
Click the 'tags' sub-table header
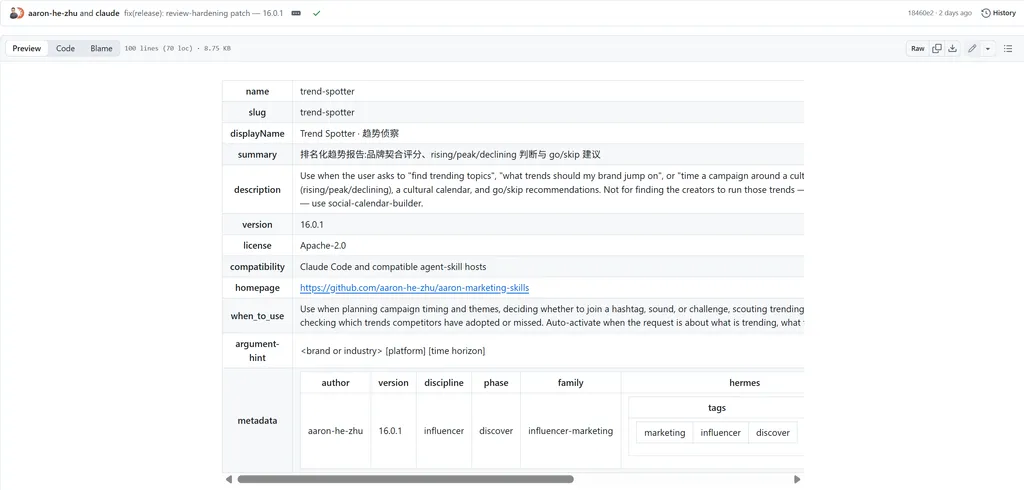[x=717, y=408]
